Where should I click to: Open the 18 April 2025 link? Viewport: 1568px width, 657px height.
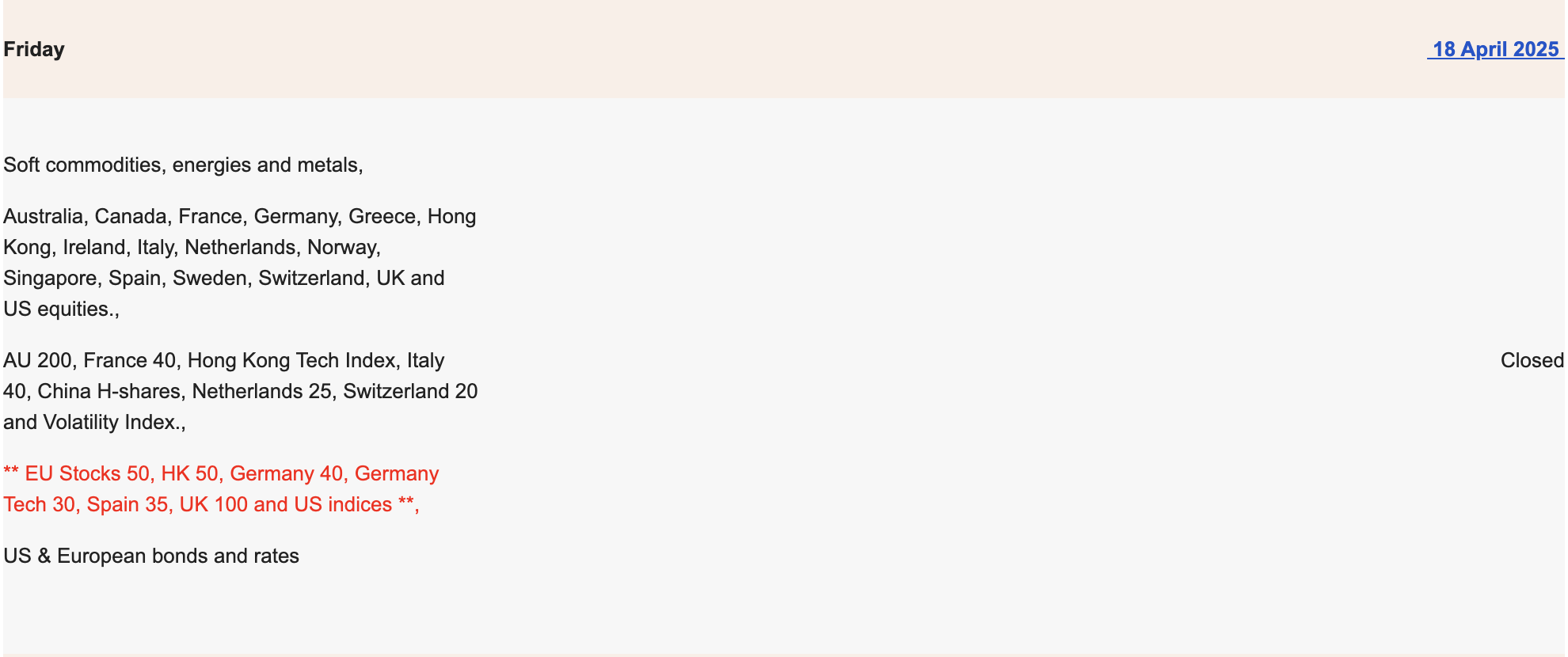(x=1495, y=49)
